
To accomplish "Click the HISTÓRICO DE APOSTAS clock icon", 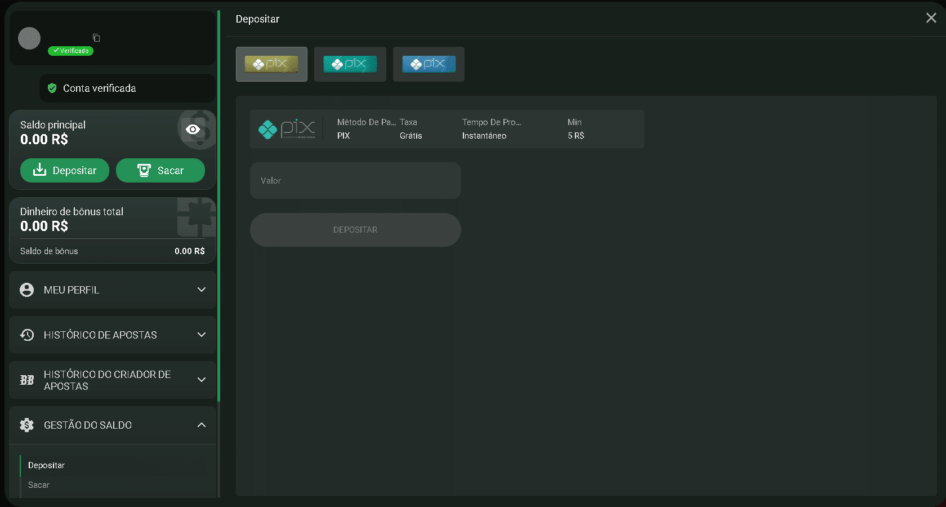I will pos(27,335).
